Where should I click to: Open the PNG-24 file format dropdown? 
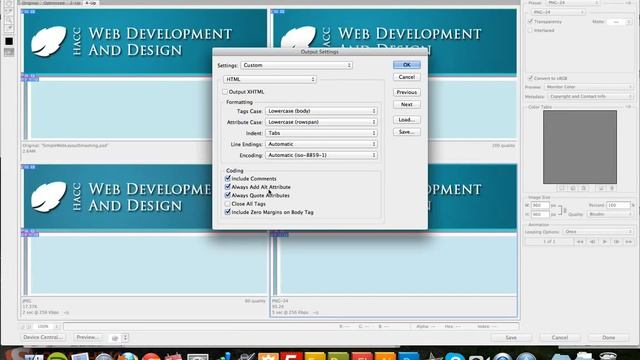(x=558, y=12)
